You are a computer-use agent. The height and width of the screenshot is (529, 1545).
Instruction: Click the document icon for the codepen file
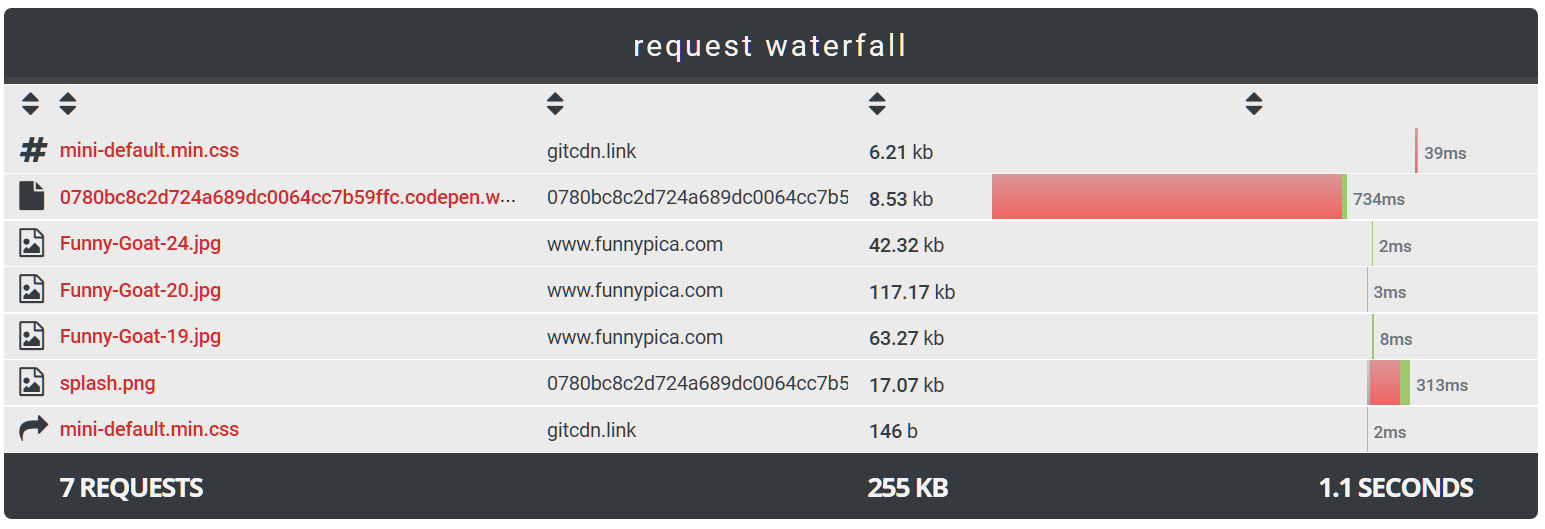tap(32, 197)
